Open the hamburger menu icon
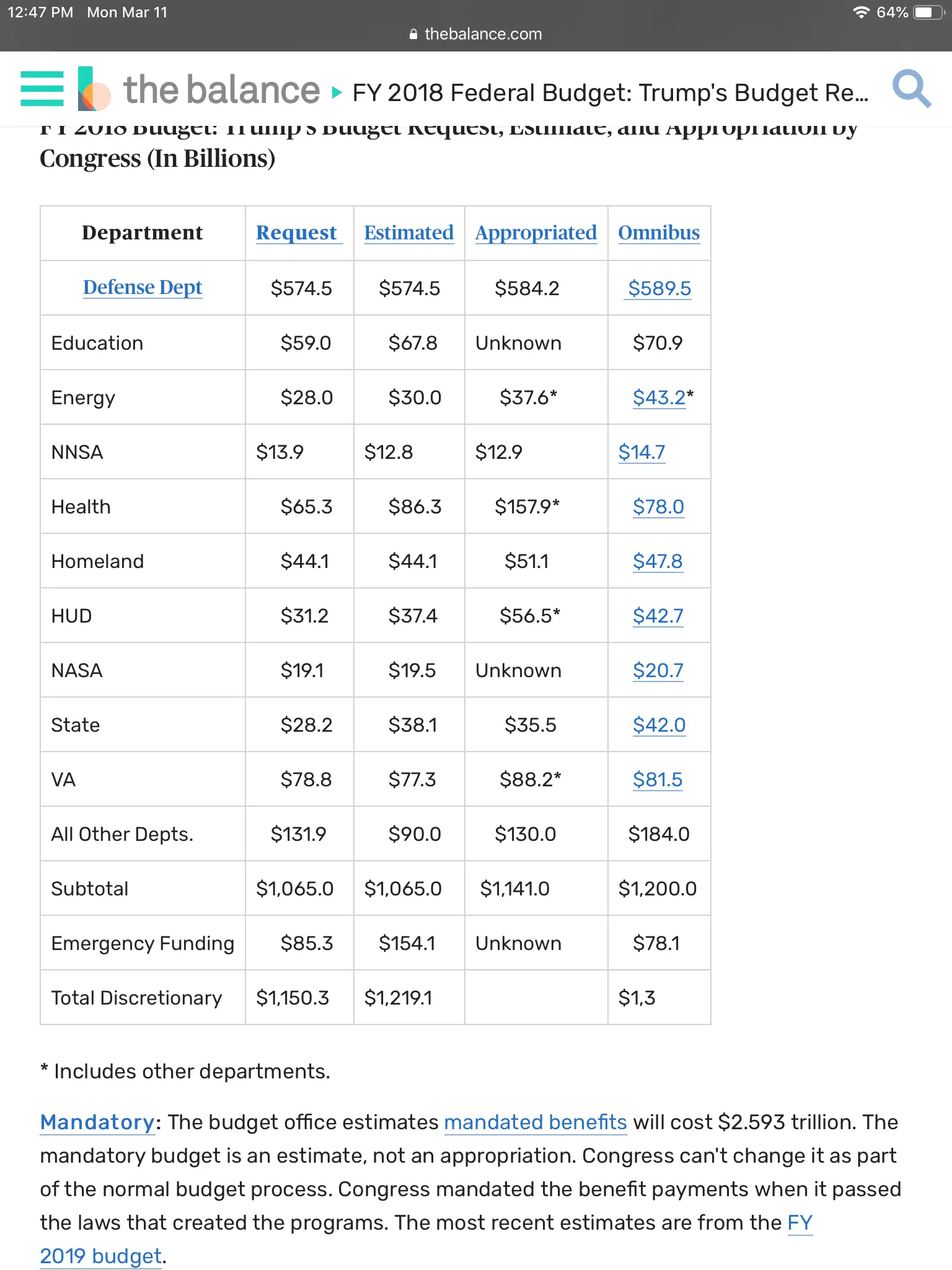This screenshot has width=952, height=1270. [x=42, y=89]
